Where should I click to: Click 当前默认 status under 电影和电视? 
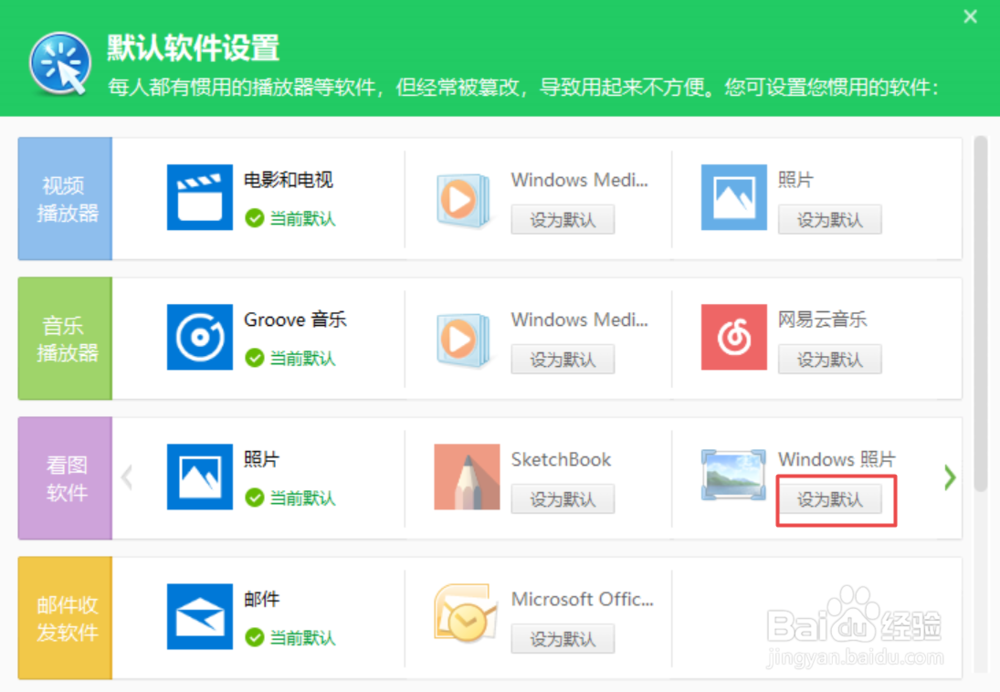(302, 219)
